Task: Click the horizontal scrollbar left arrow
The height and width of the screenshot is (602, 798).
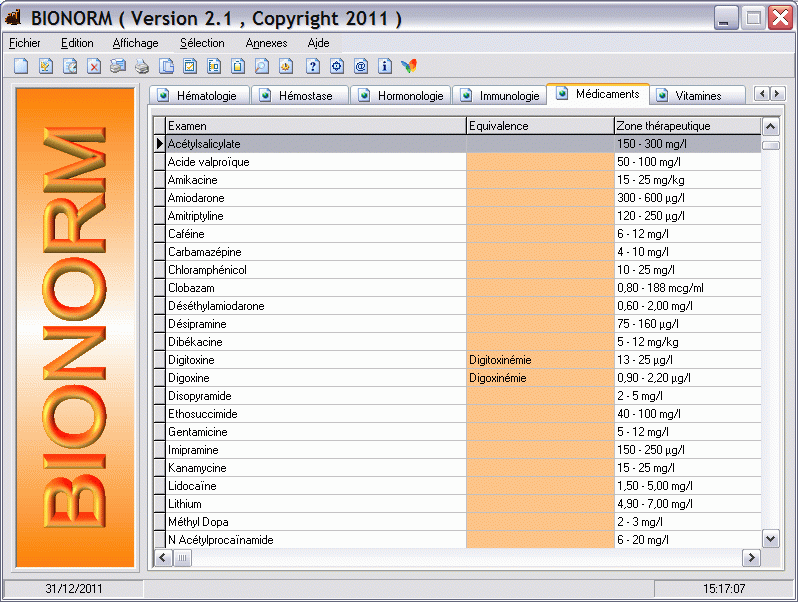Action: point(162,558)
